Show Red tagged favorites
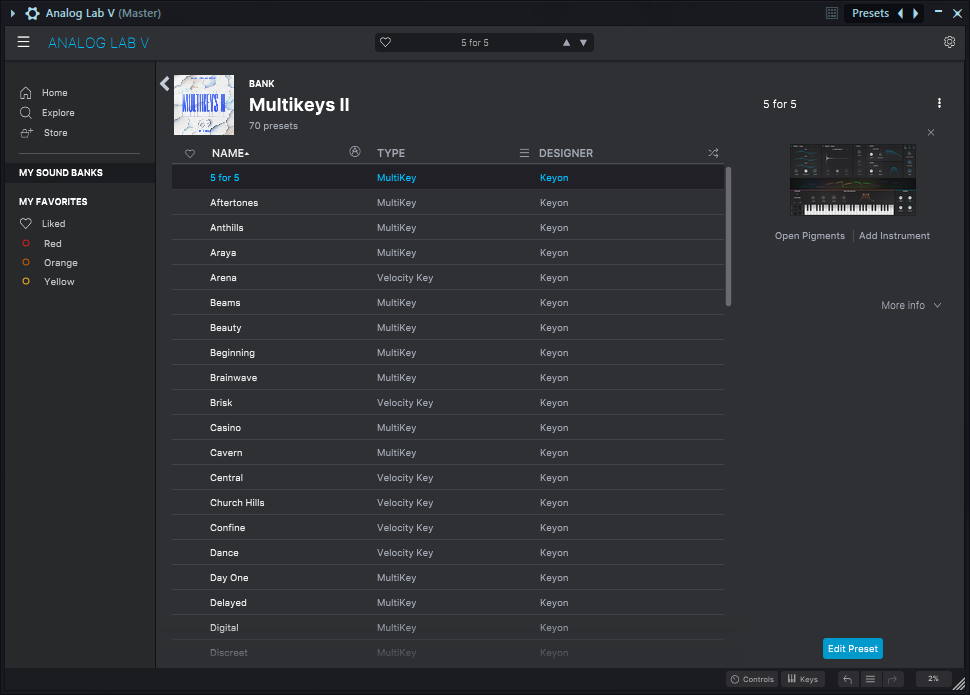The height and width of the screenshot is (695, 970). 41,244
